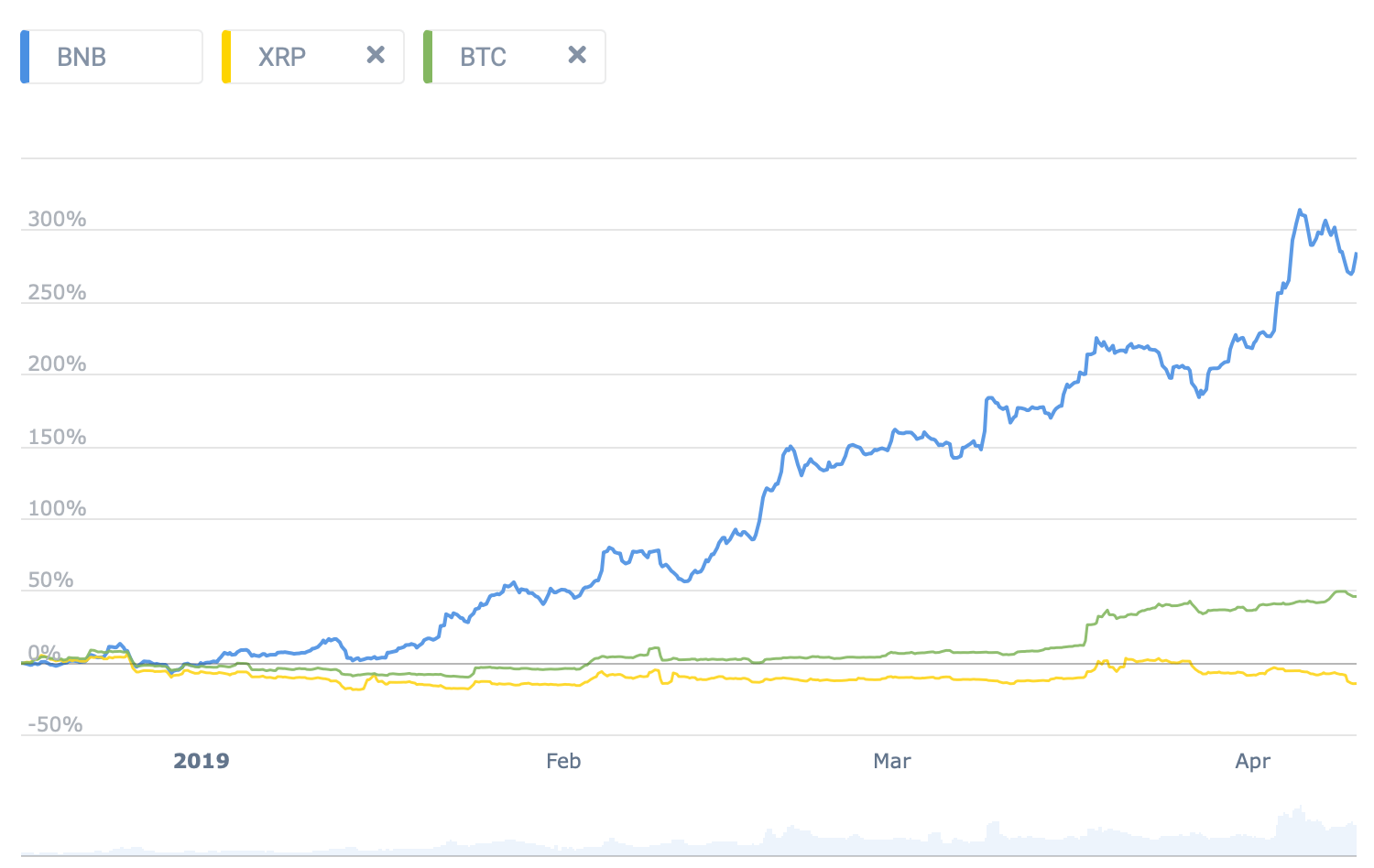Click the 50% y-axis label
Screen dimensions: 1374x868
point(50,580)
